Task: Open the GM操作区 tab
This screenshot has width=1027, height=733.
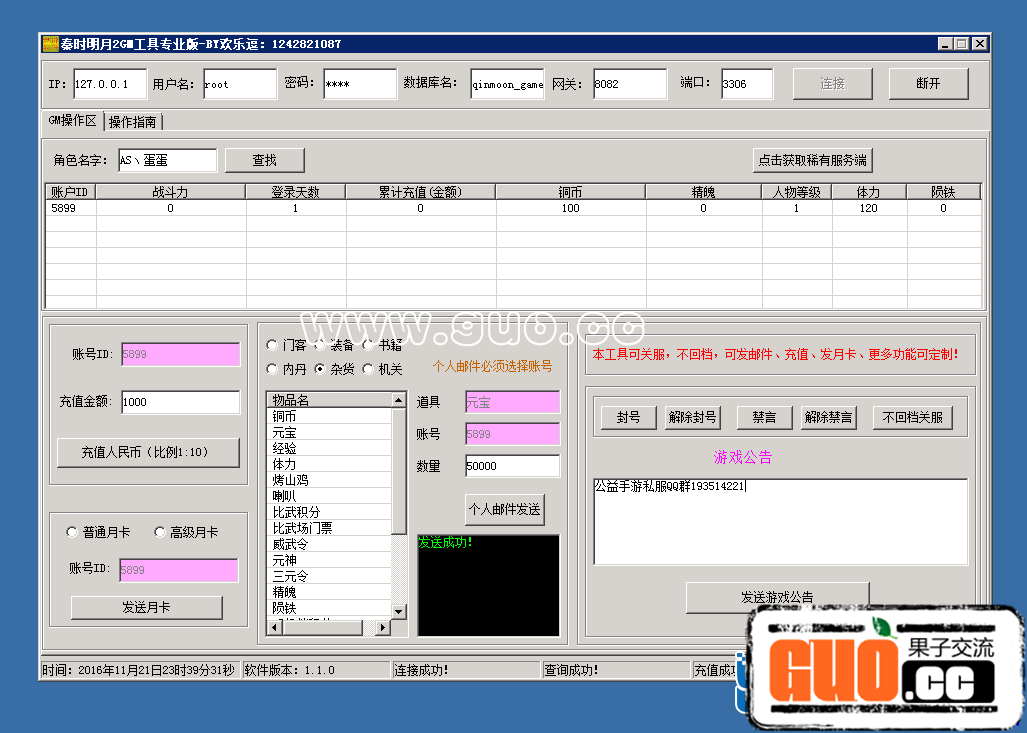Action: coord(72,121)
